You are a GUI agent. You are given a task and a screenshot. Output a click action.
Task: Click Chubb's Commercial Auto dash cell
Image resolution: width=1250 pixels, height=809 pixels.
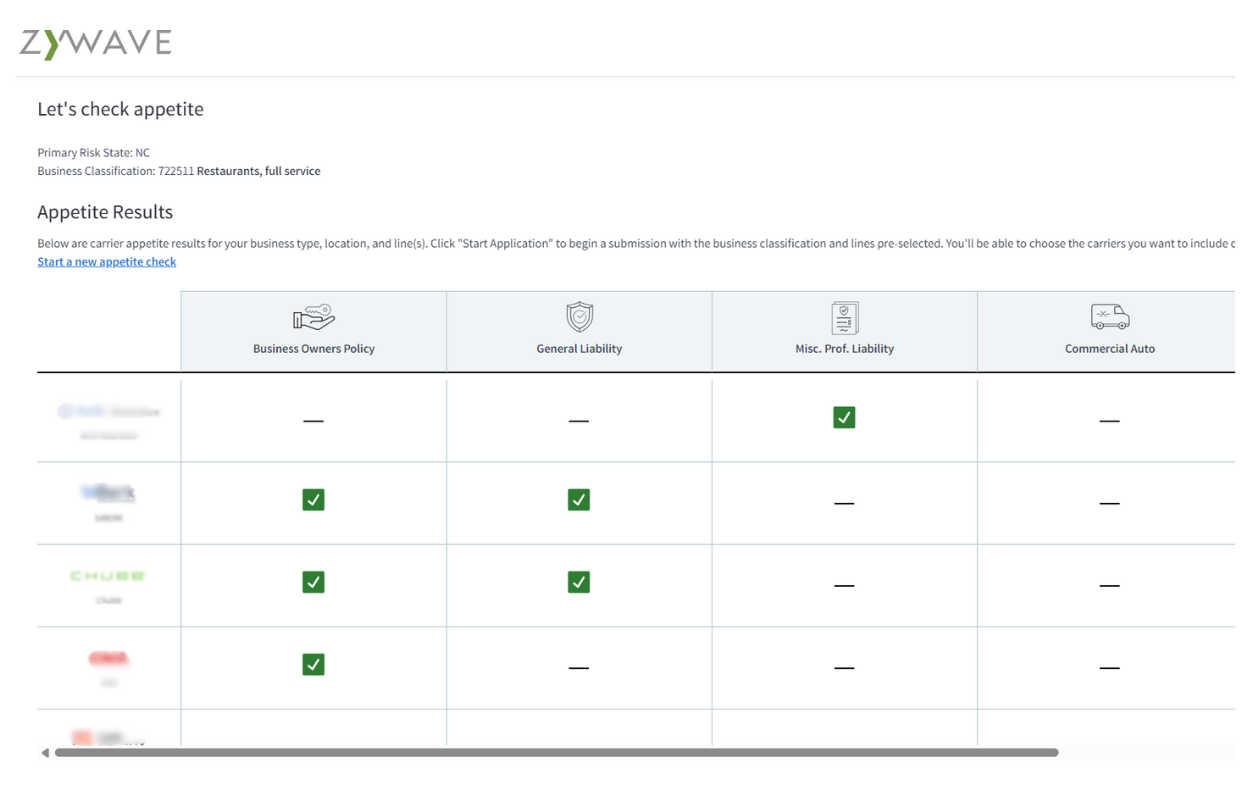pos(1109,585)
